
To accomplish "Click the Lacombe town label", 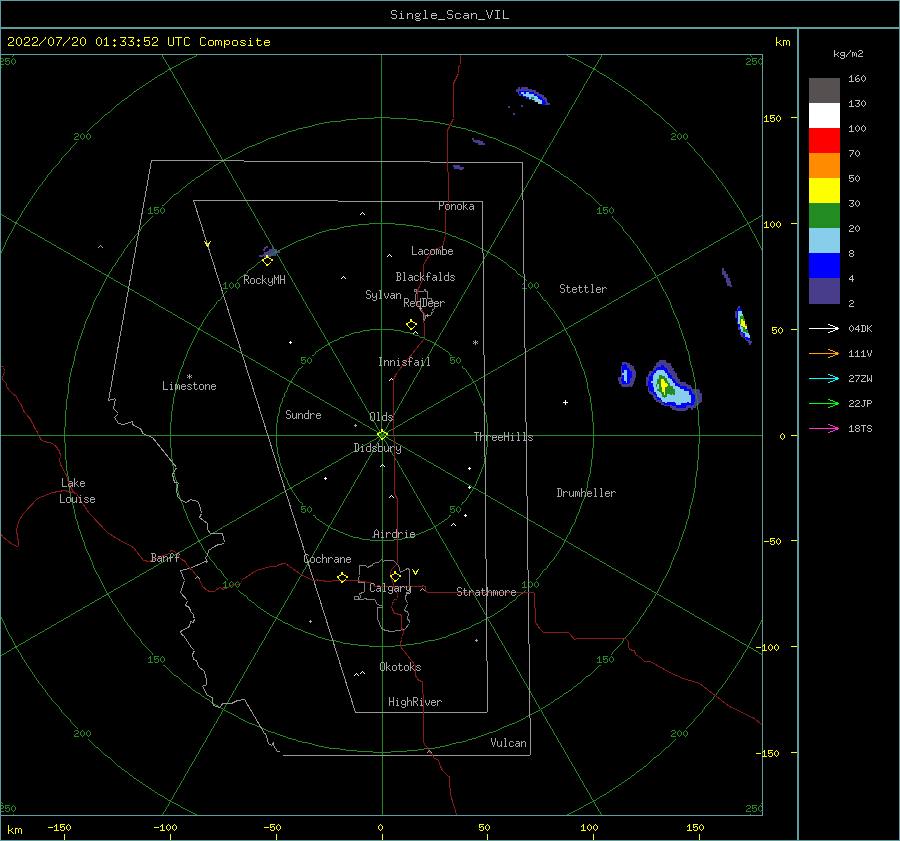I will pyautogui.click(x=432, y=251).
